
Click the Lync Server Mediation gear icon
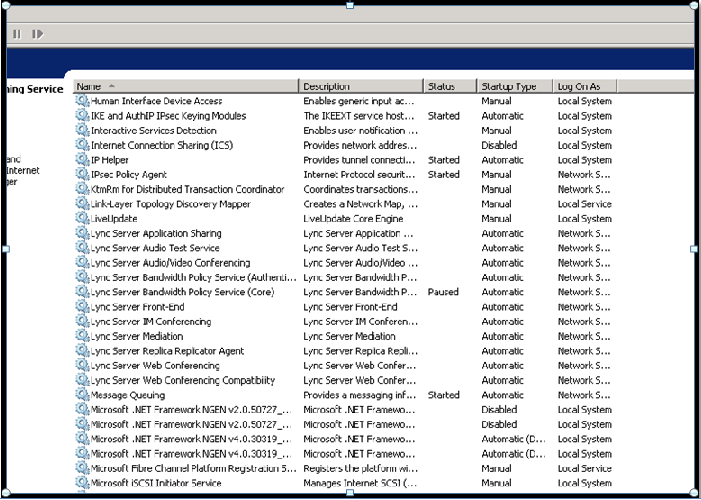pos(82,336)
